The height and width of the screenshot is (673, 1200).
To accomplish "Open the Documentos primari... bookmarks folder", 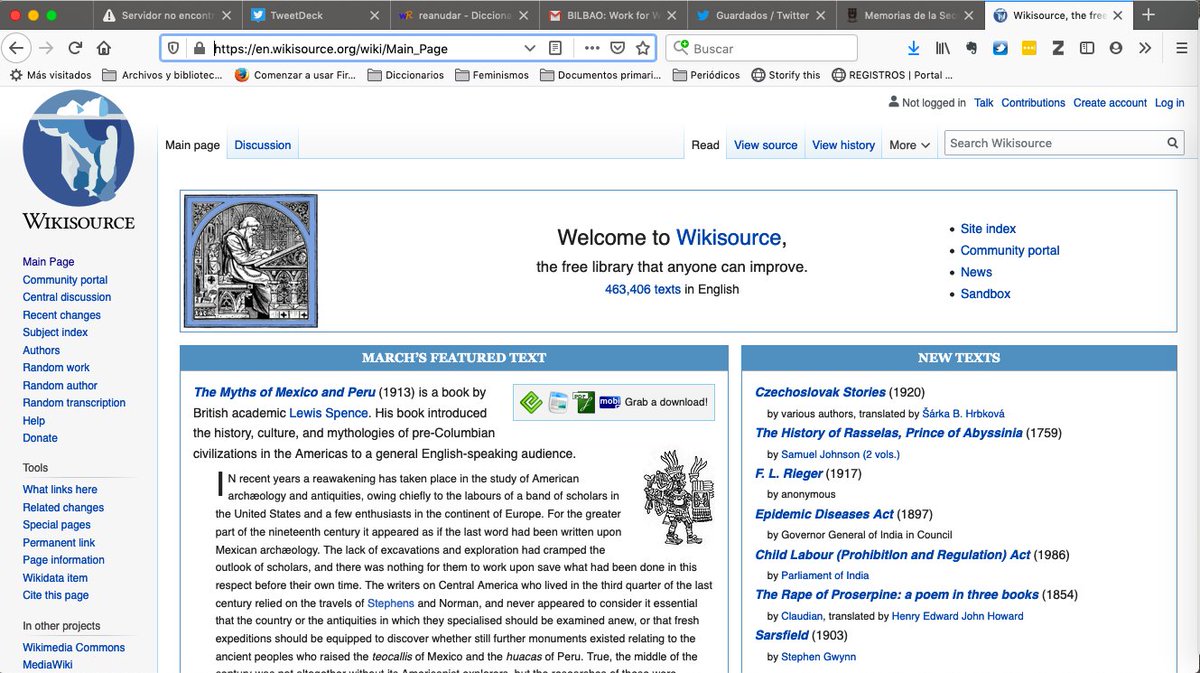I will (600, 75).
